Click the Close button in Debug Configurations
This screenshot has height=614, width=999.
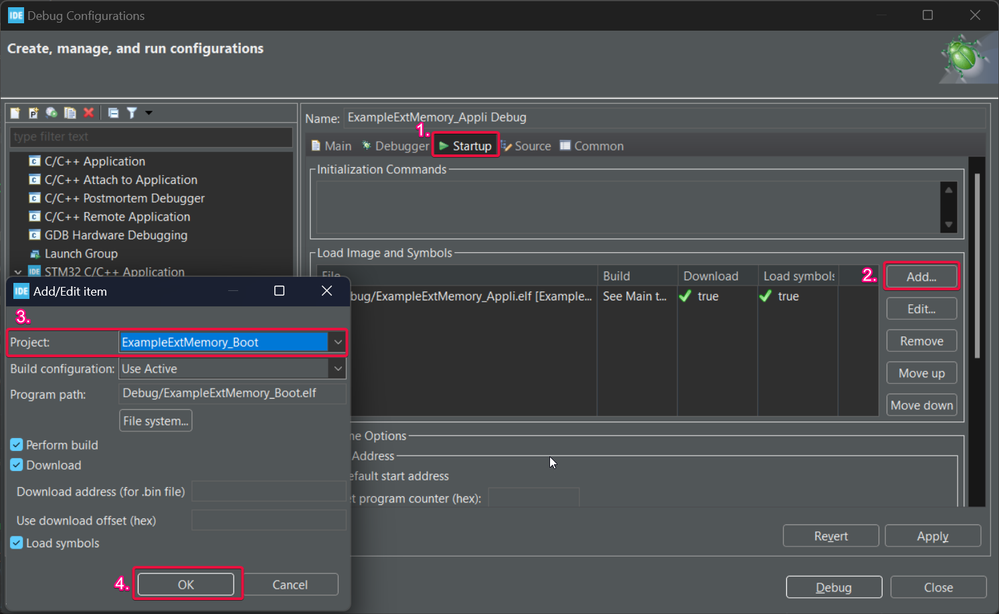tap(938, 587)
